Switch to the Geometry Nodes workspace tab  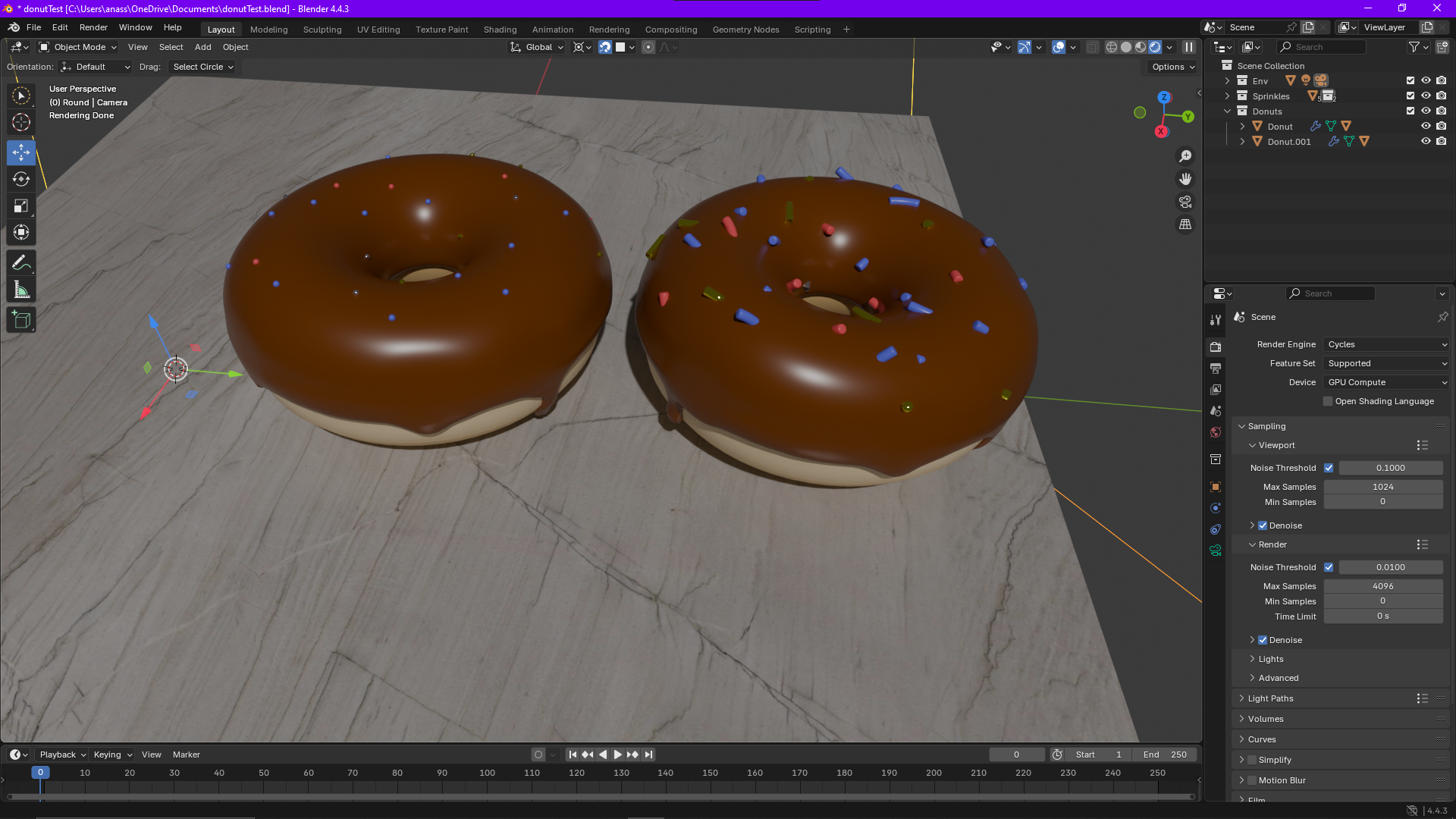coord(745,30)
